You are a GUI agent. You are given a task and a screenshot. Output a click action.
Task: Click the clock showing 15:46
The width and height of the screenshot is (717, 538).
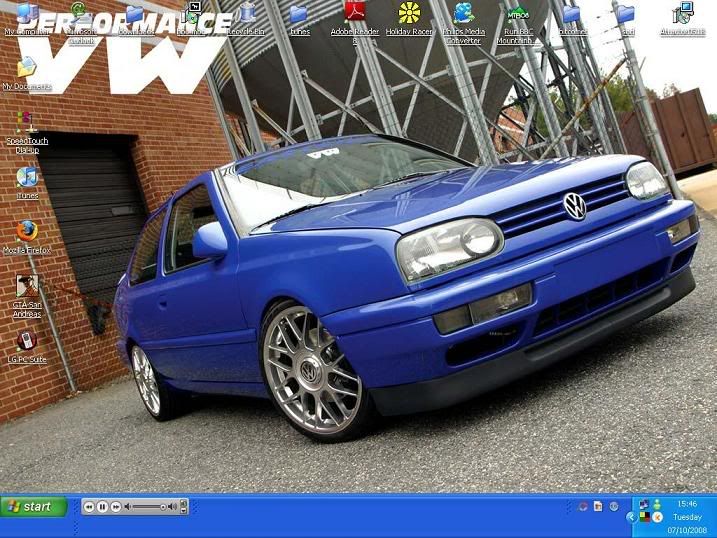pyautogui.click(x=687, y=504)
